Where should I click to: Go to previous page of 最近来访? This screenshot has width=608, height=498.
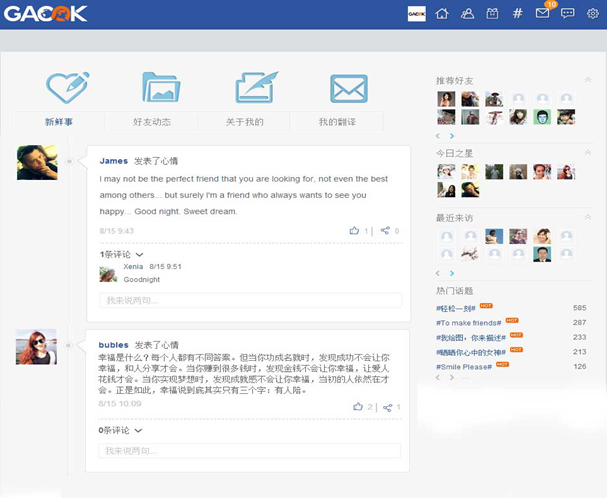(x=438, y=273)
